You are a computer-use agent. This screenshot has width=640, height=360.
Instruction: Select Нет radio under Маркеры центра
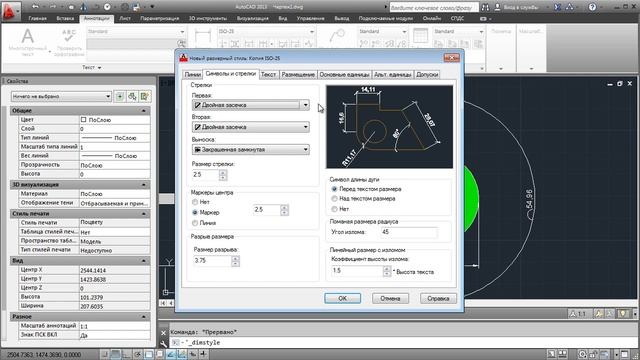pyautogui.click(x=195, y=202)
